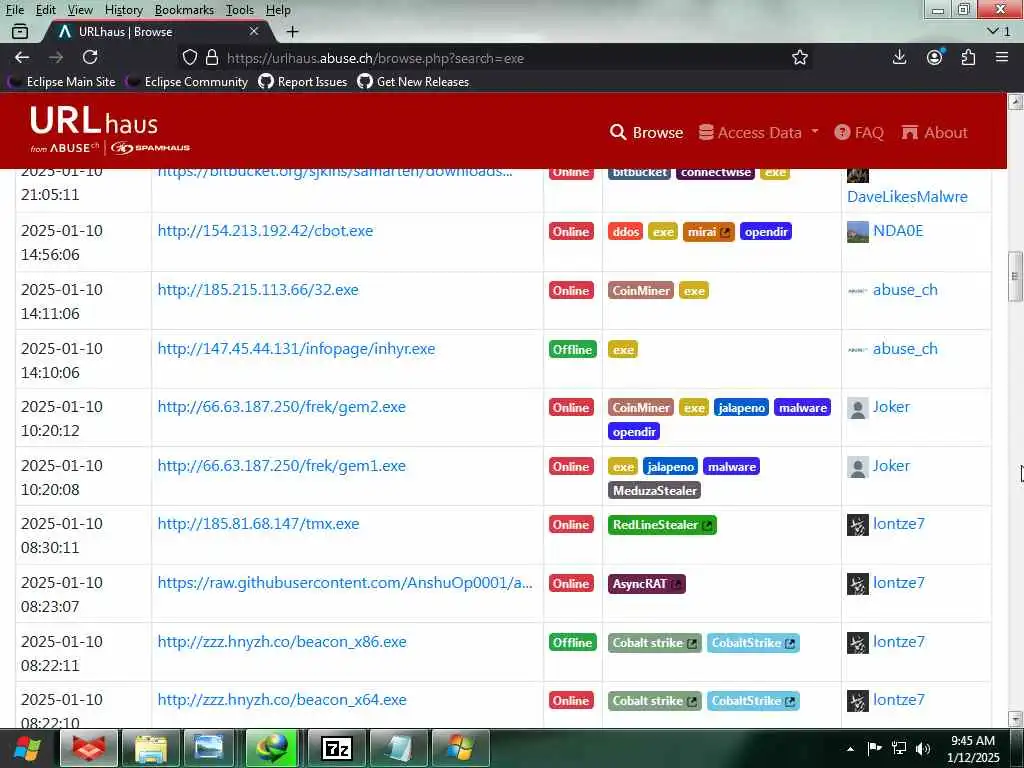Open Eclipse Main Site bookmark
Screen dimensions: 1024x768
click(x=62, y=82)
